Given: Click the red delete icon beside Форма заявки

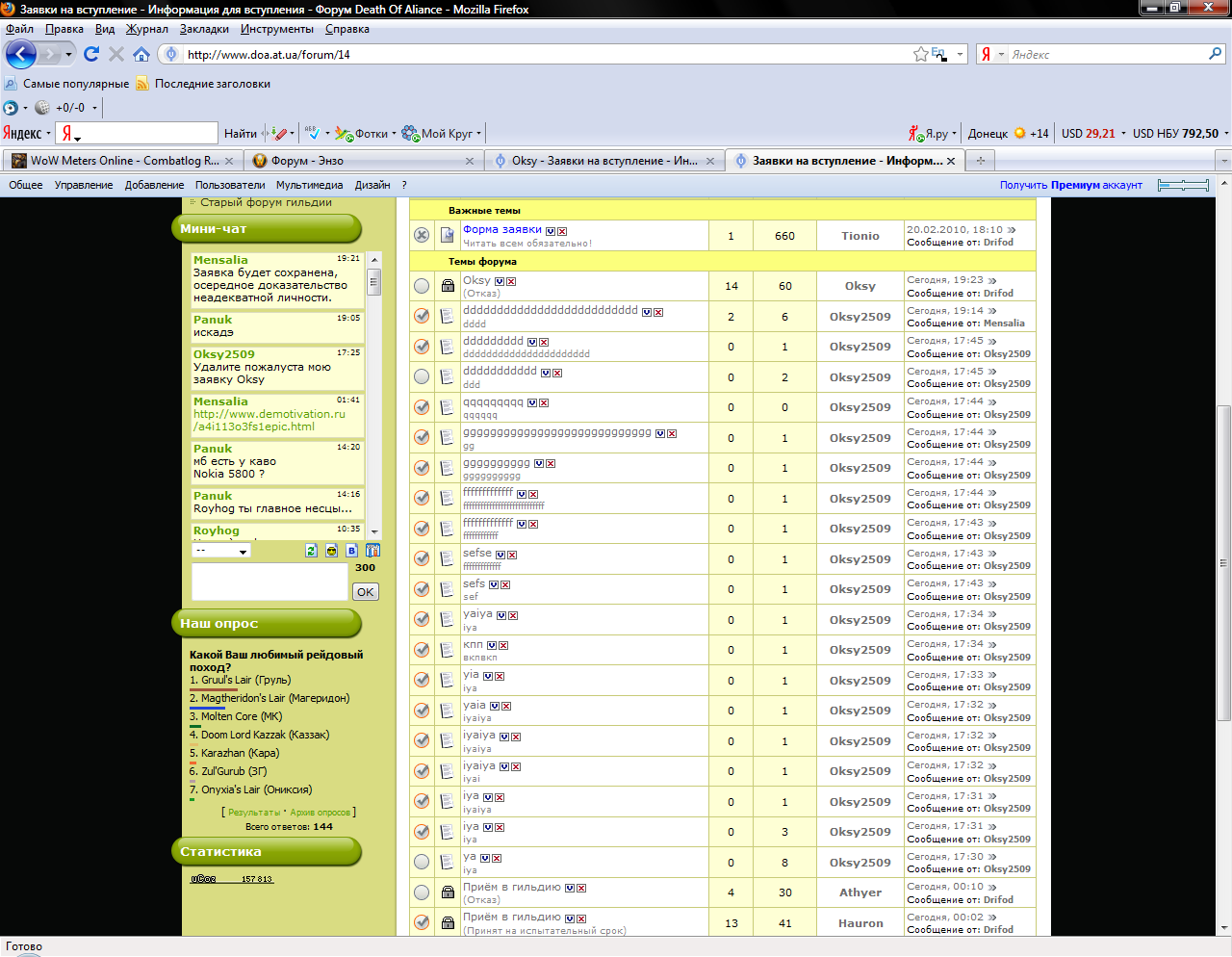Looking at the screenshot, I should (562, 231).
